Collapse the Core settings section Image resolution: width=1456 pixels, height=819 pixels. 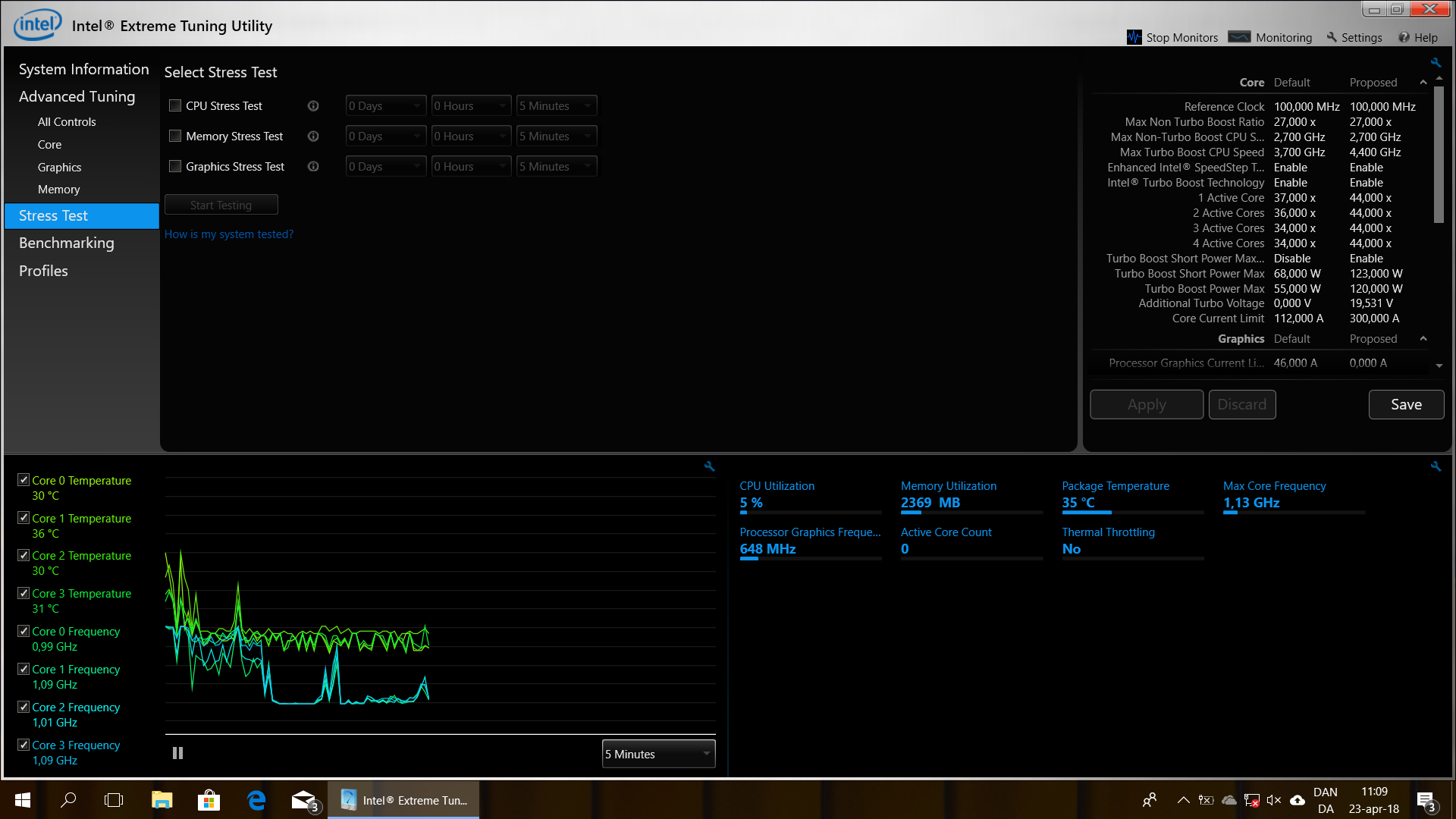1423,83
